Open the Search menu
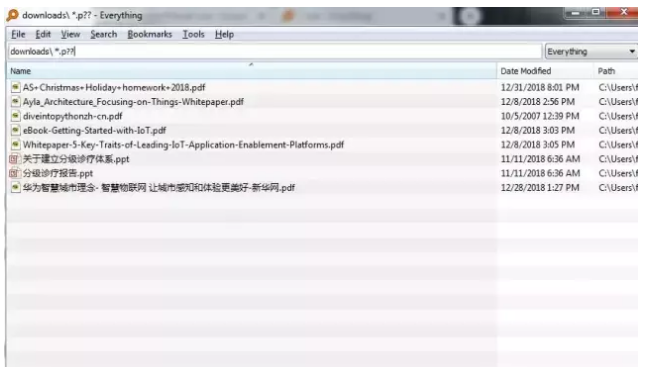The image size is (669, 379). (x=104, y=34)
